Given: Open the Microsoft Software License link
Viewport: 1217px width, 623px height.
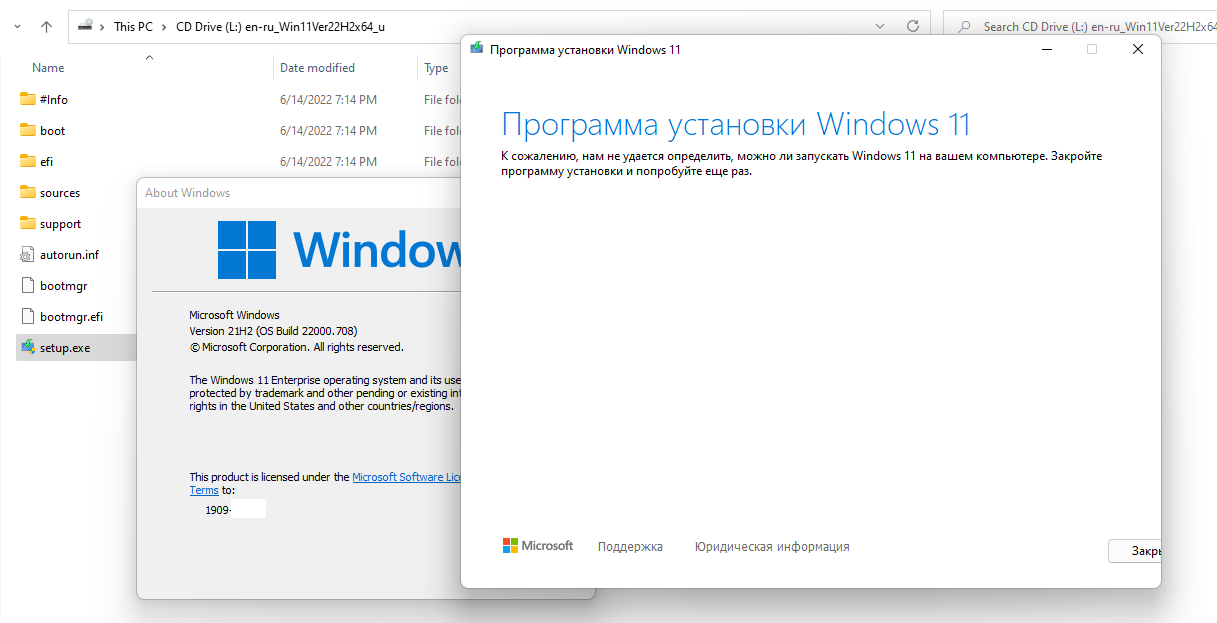Looking at the screenshot, I should pyautogui.click(x=406, y=477).
